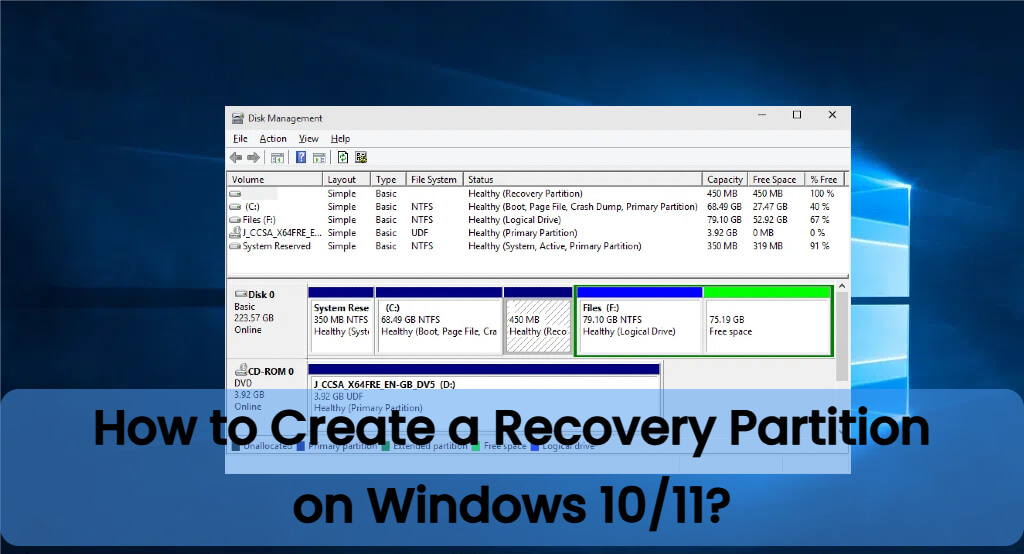1024x554 pixels.
Task: Click the '68.49 GB' capacity cell
Action: click(724, 207)
